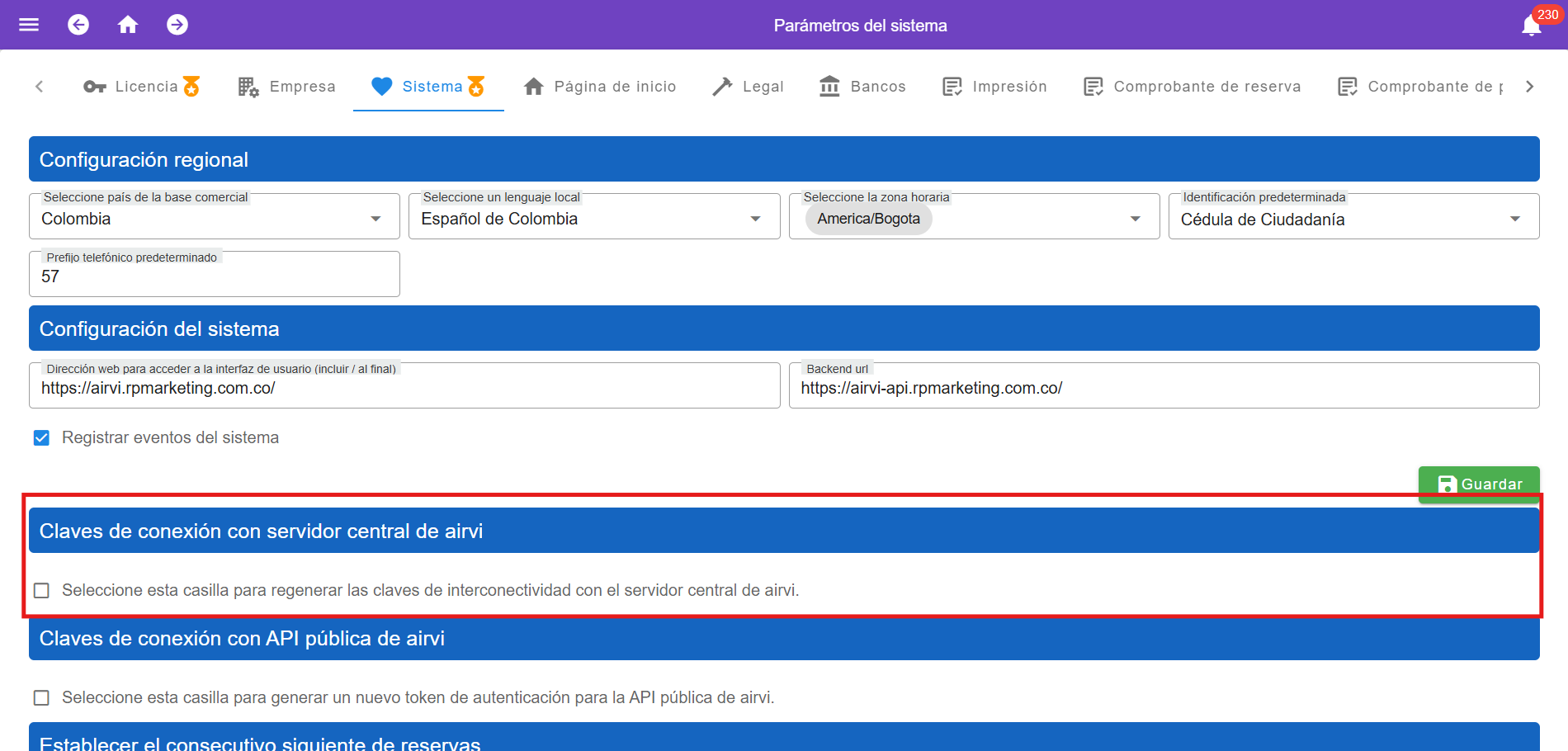Viewport: 1568px width, 751px height.
Task: Check the generate new API token box
Action: point(41,697)
